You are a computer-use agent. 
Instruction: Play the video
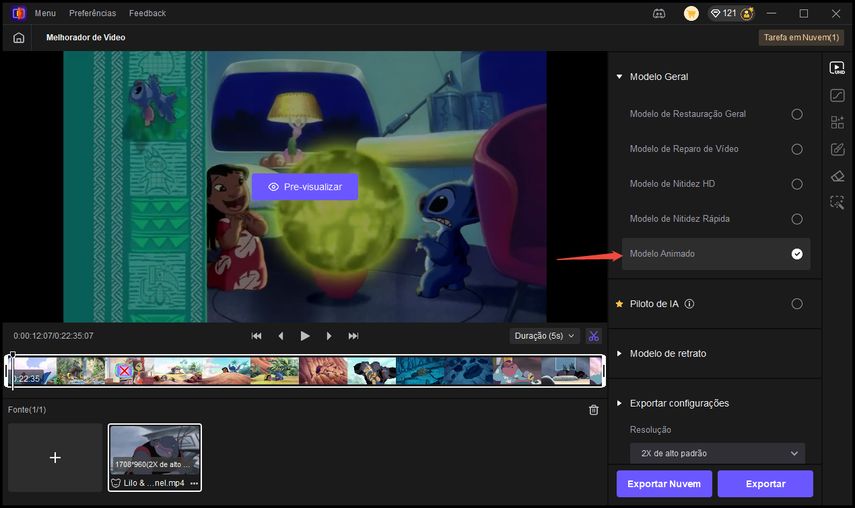305,336
